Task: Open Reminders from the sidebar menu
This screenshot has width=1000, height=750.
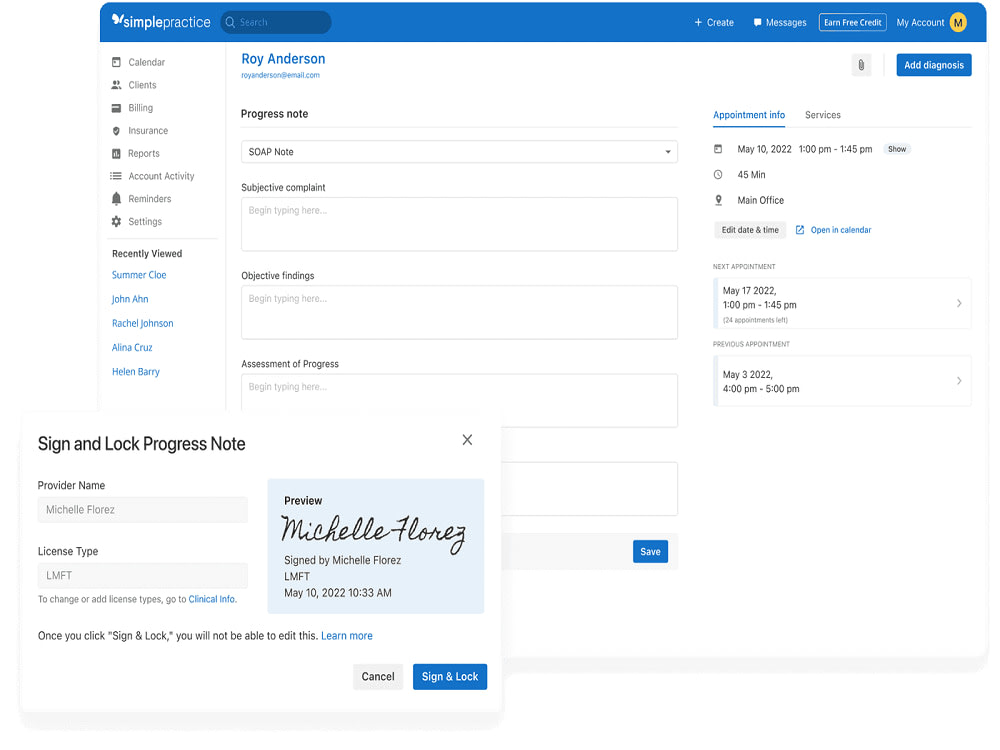Action: click(x=149, y=199)
